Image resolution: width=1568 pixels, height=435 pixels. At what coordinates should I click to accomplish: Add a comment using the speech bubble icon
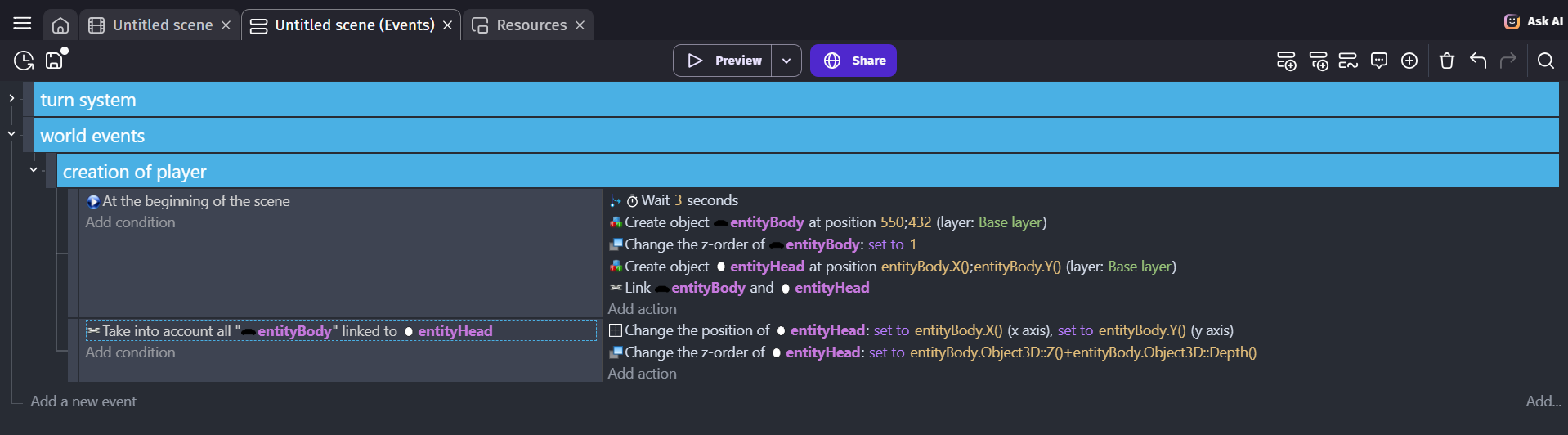click(x=1379, y=61)
